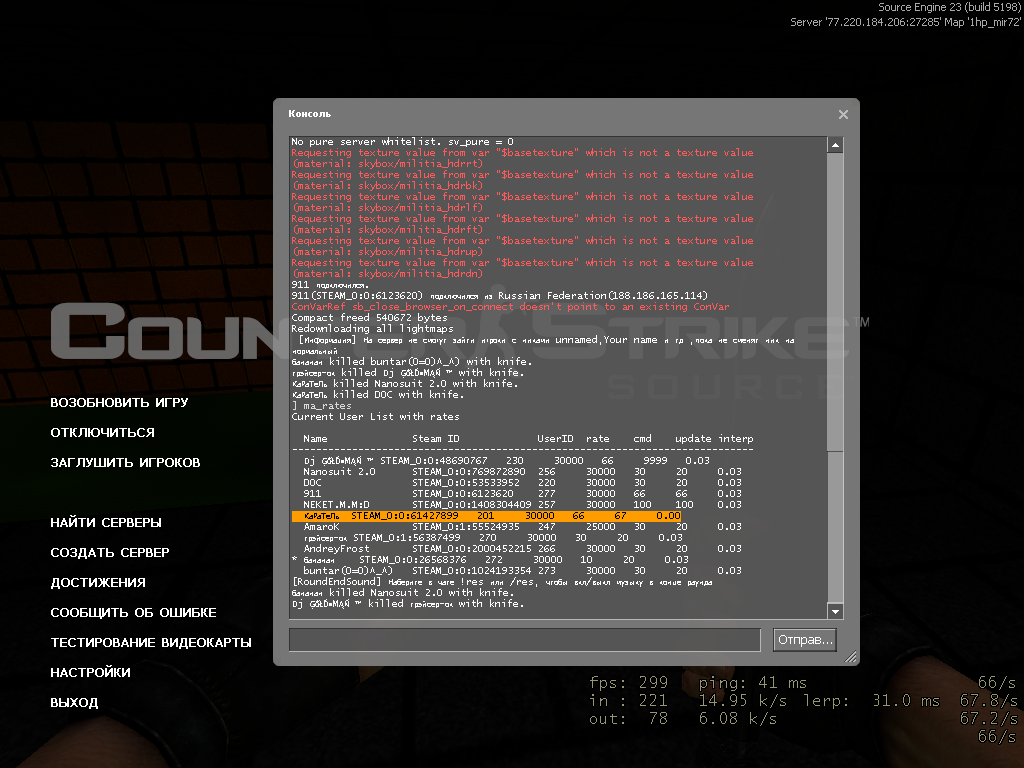This screenshot has width=1024, height=768.
Task: Click the 'interp' column header text
Action: (x=736, y=439)
